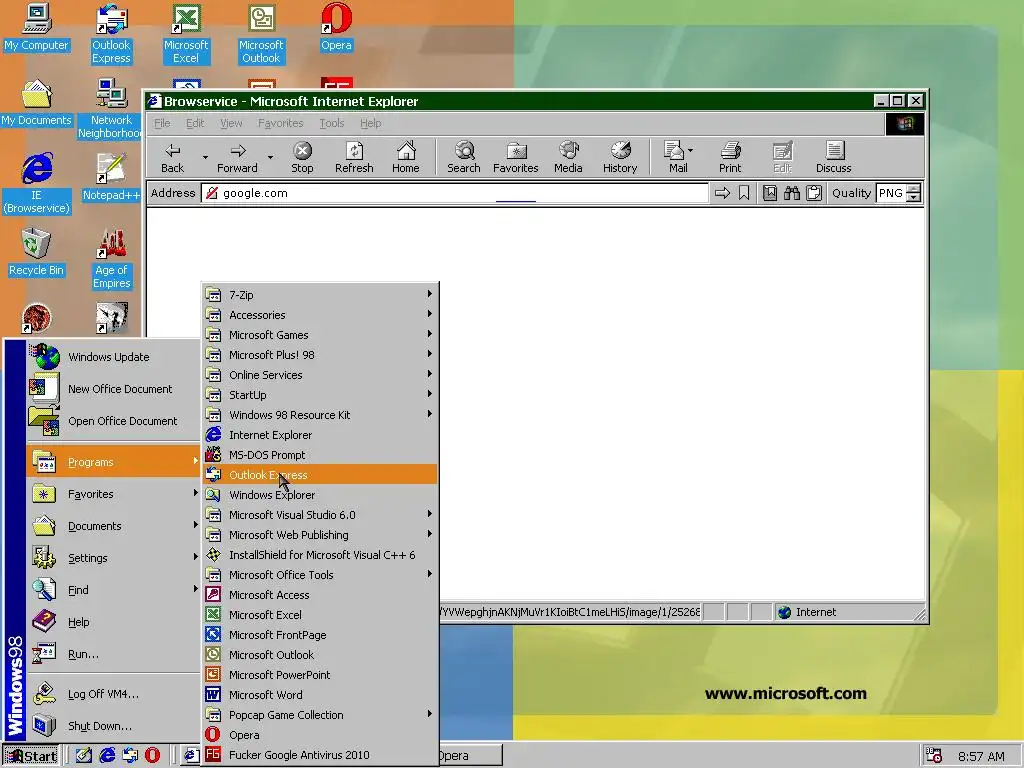Image resolution: width=1024 pixels, height=768 pixels.
Task: Select Age of Empires desktop shortcut
Action: [111, 259]
